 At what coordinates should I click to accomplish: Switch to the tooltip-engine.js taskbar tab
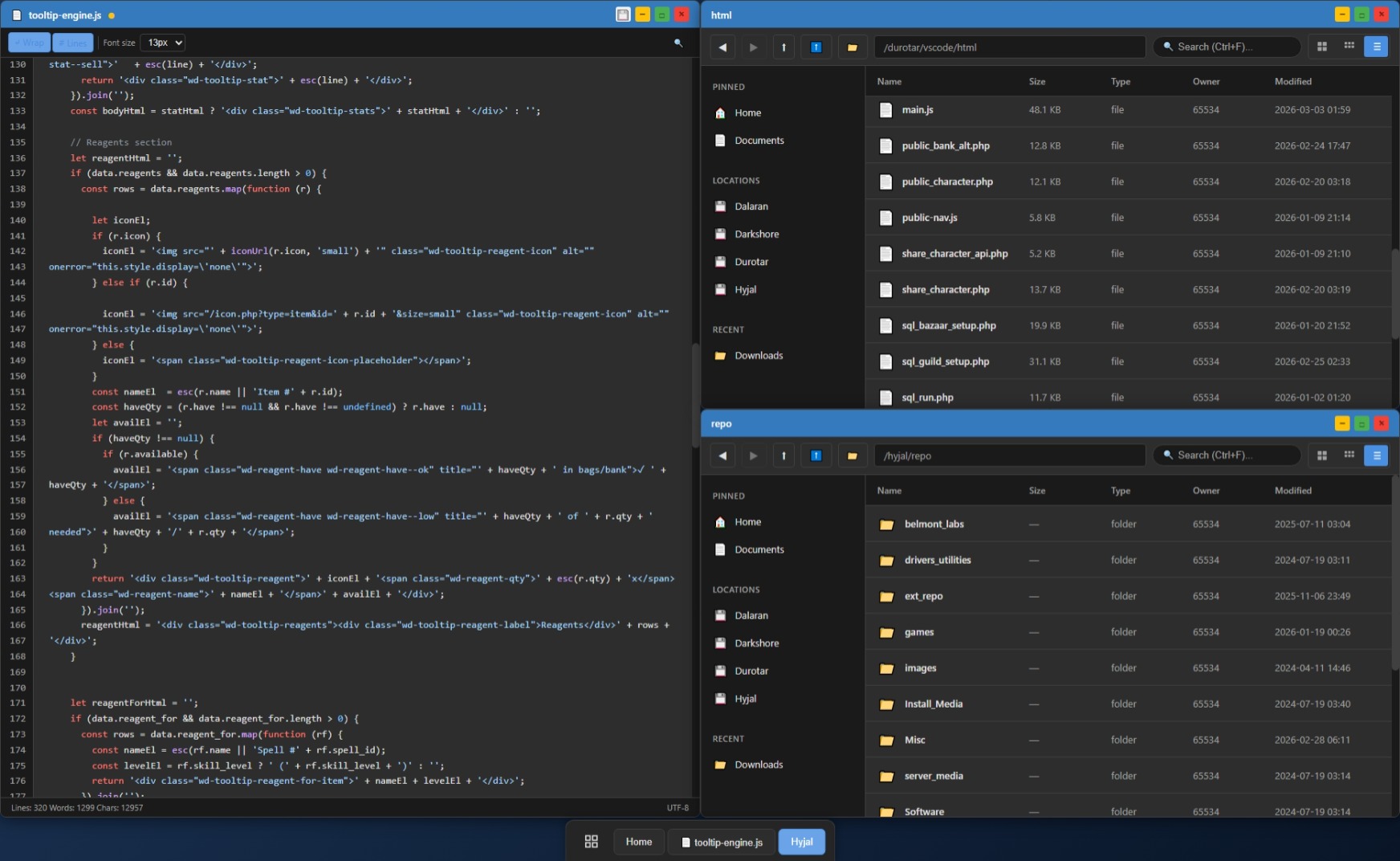point(722,842)
